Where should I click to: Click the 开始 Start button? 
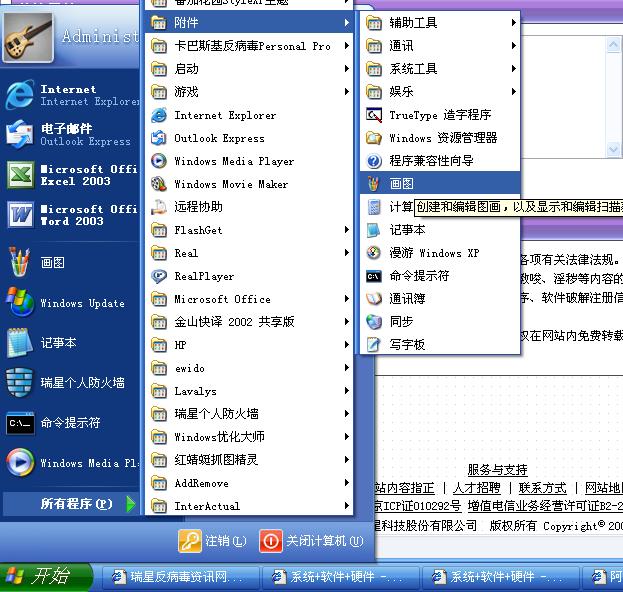point(44,577)
